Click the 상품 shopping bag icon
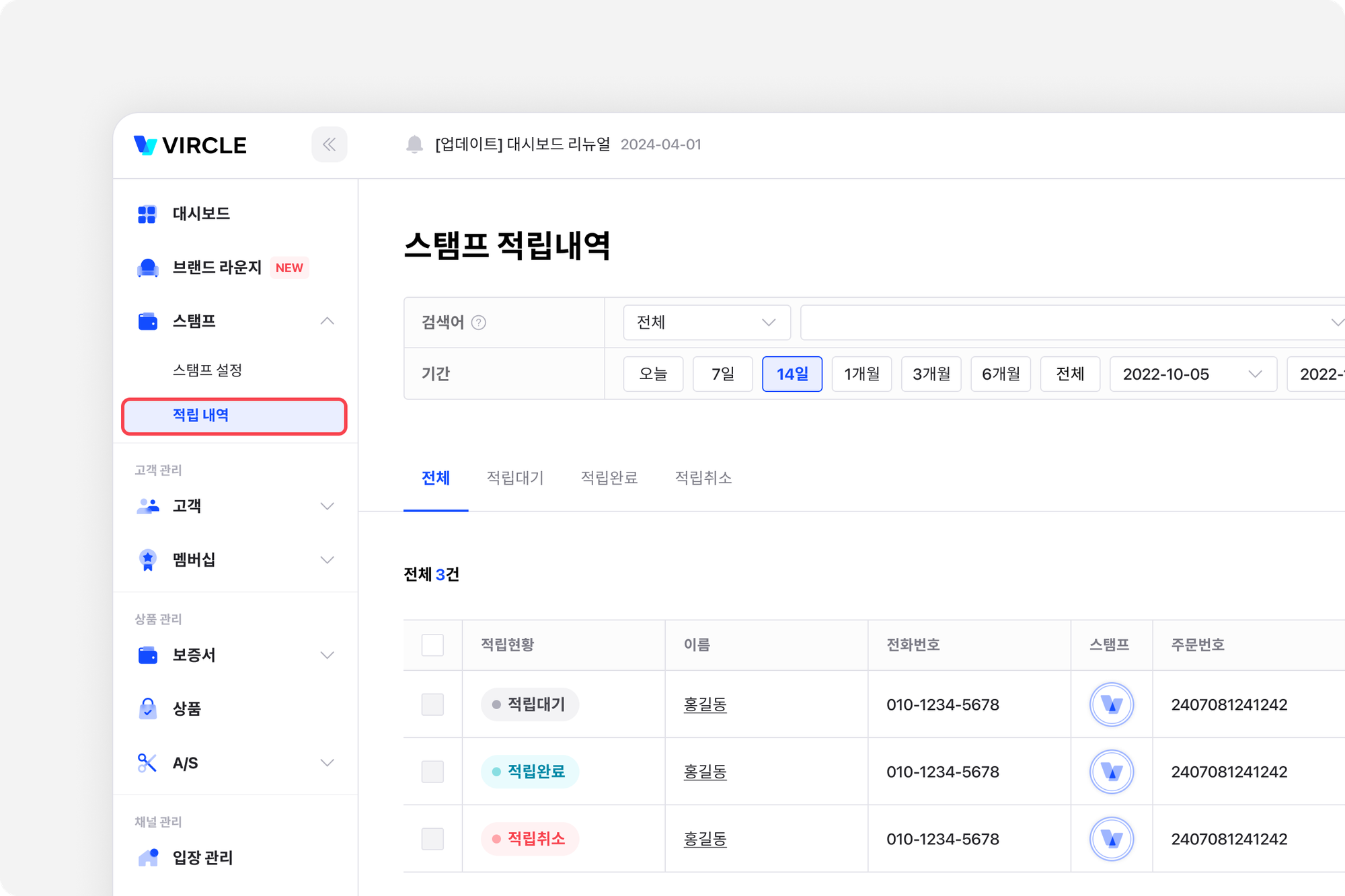The height and width of the screenshot is (896, 1345). tap(147, 708)
